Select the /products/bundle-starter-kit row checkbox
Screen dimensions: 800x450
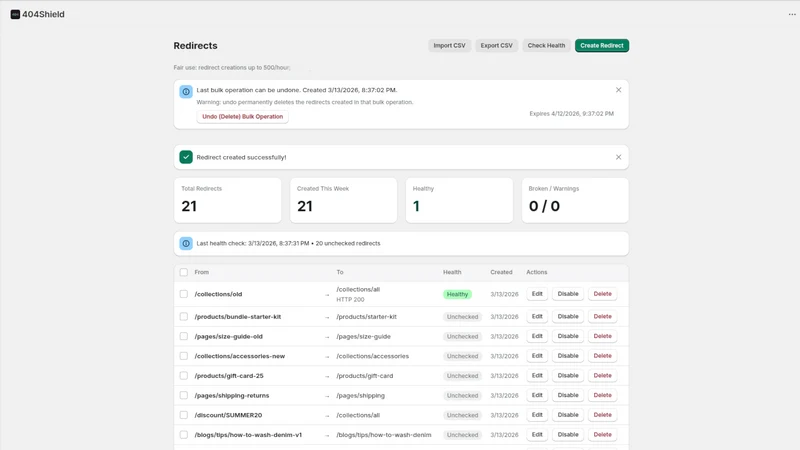pyautogui.click(x=184, y=316)
